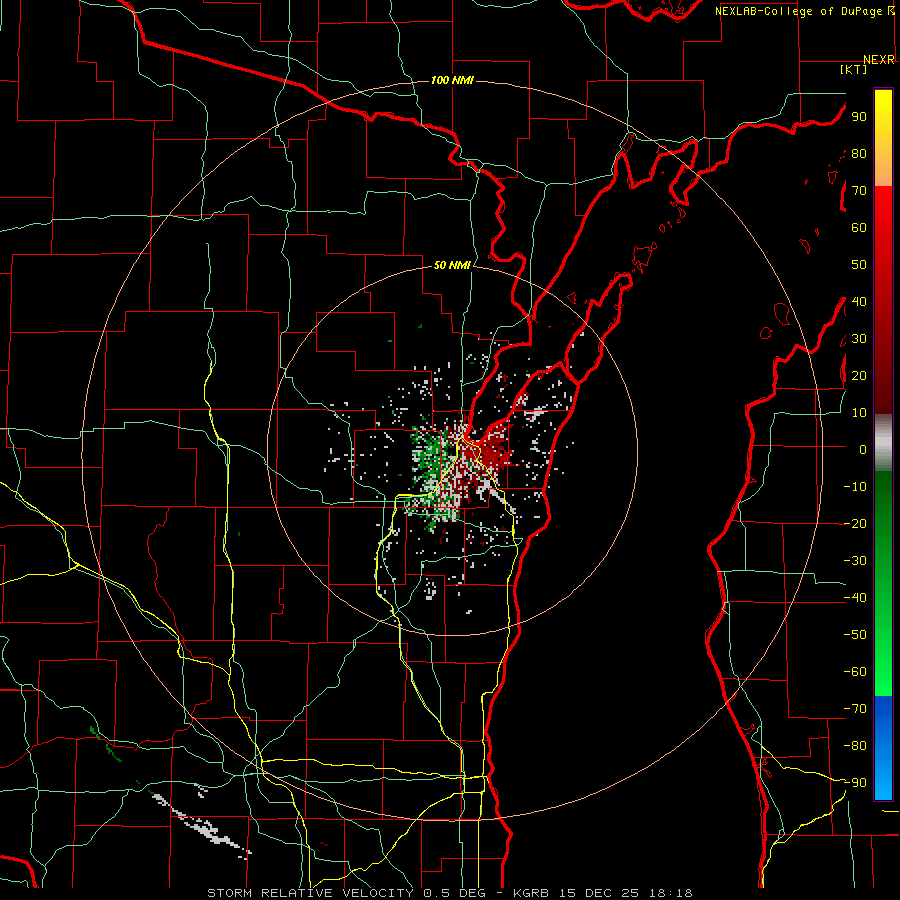The width and height of the screenshot is (900, 900).
Task: Select the -90 knot scale label
Action: pos(855,783)
